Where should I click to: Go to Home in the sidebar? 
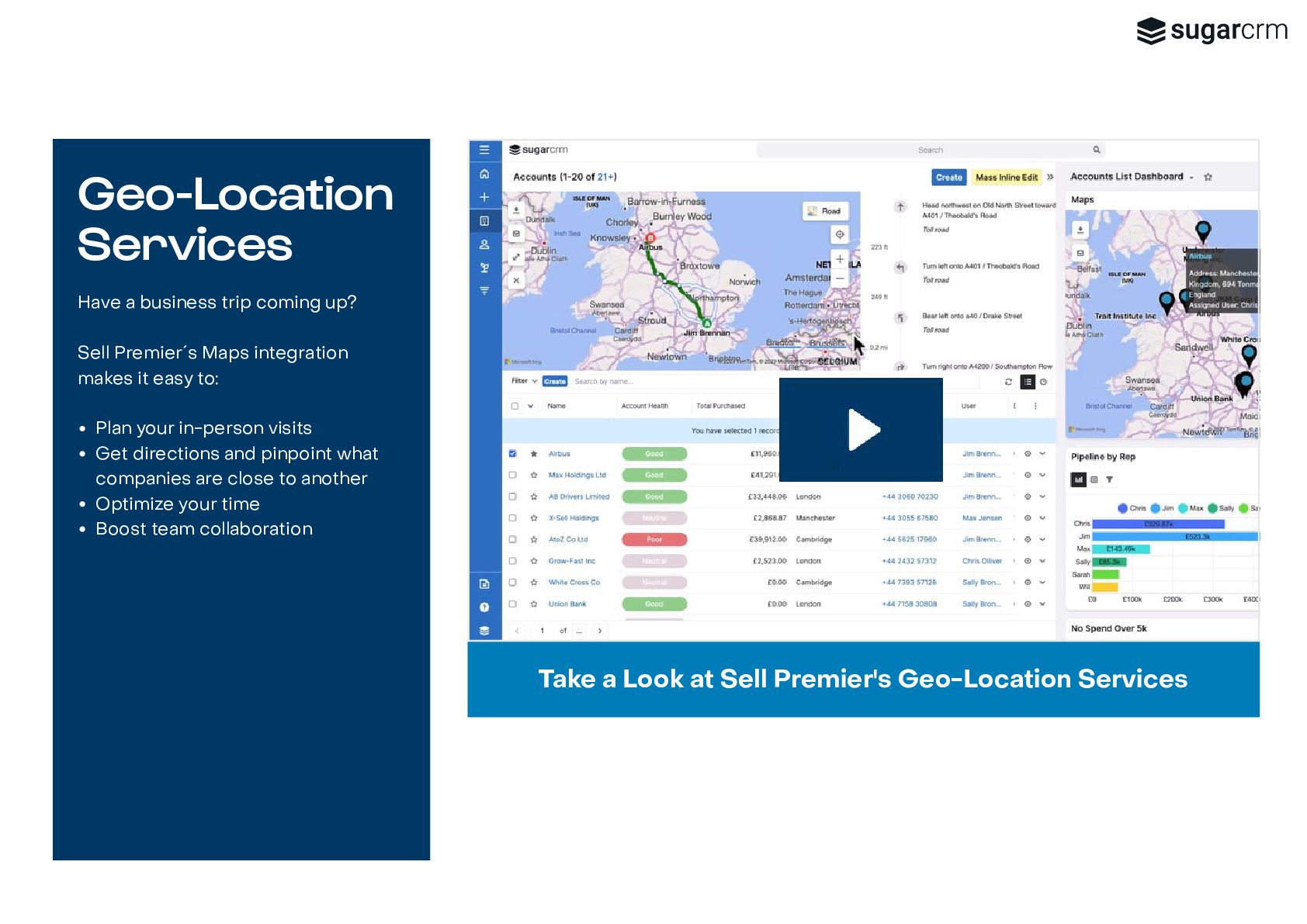[x=484, y=174]
